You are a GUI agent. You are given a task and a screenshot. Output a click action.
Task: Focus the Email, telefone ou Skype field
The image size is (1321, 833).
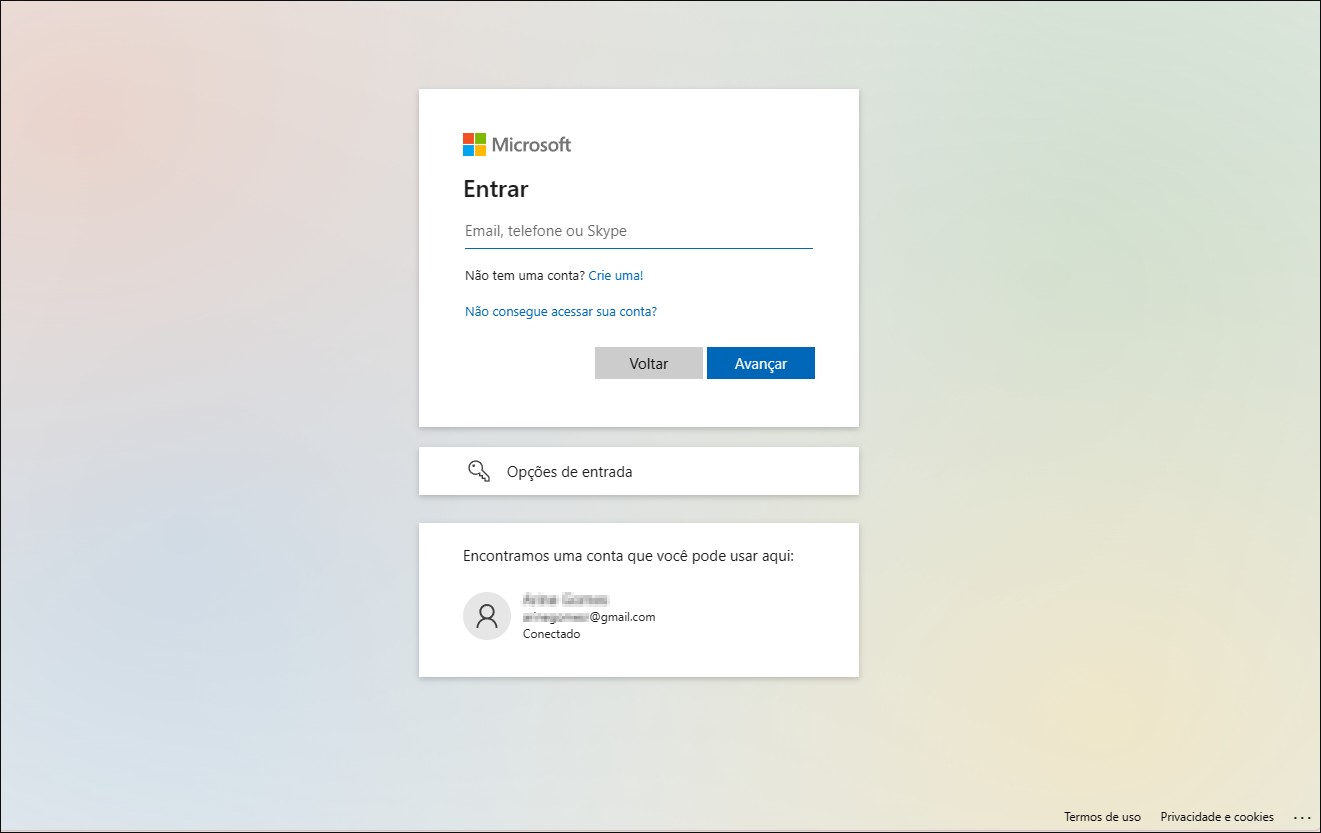coord(638,231)
